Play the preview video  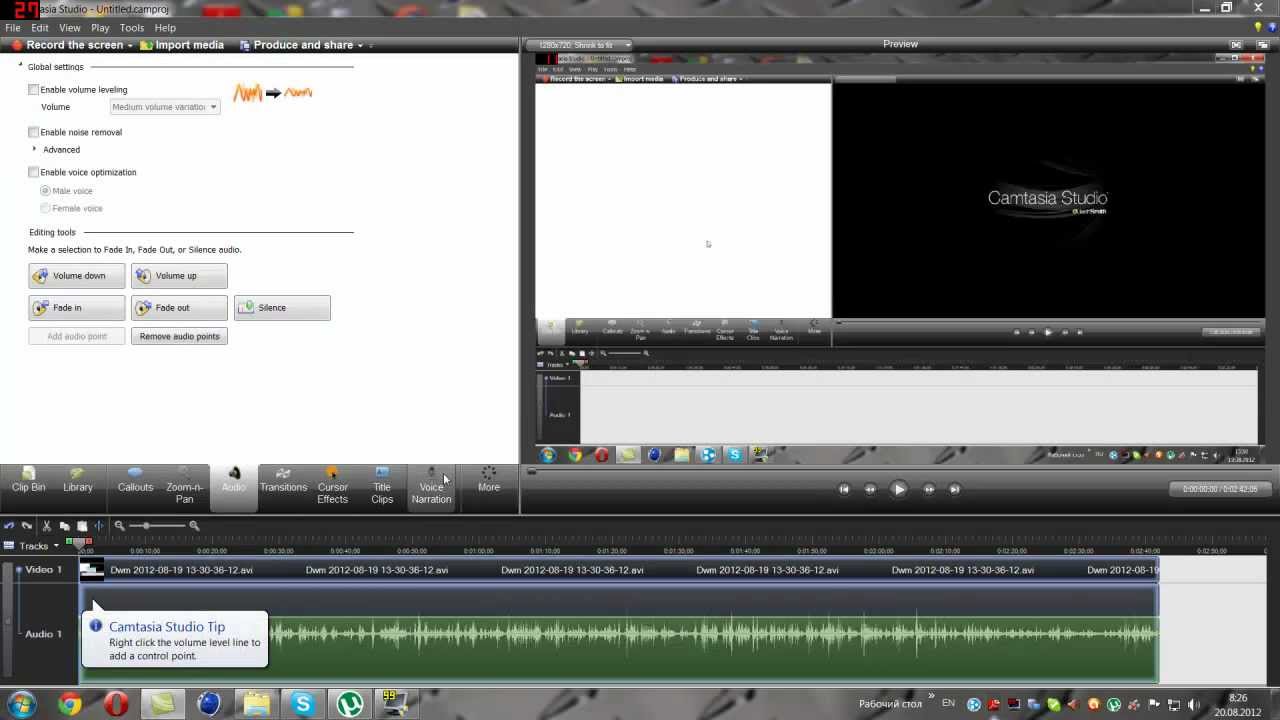(x=899, y=489)
